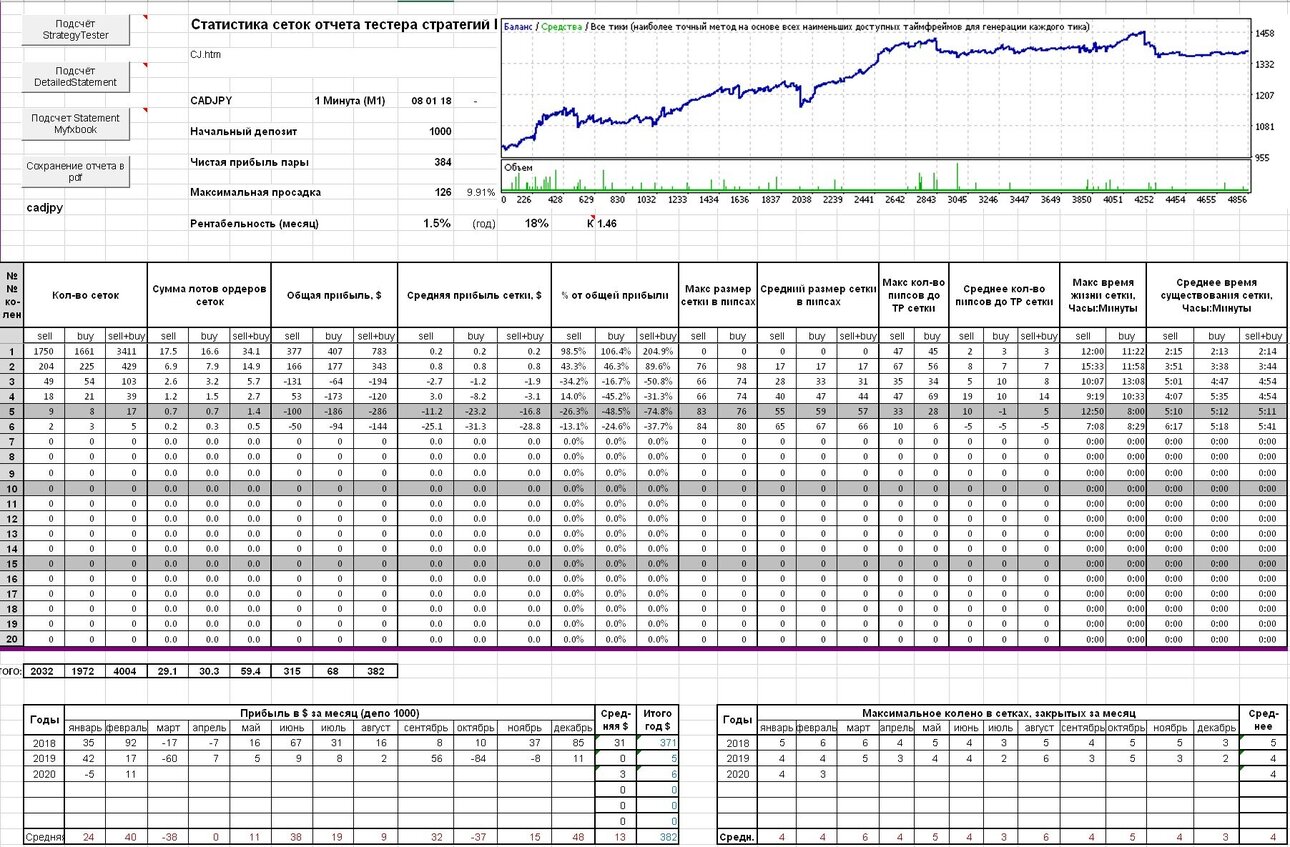Select 'Среднее время существования сетки' header
Screen dimensions: 1290x847
tap(1217, 295)
